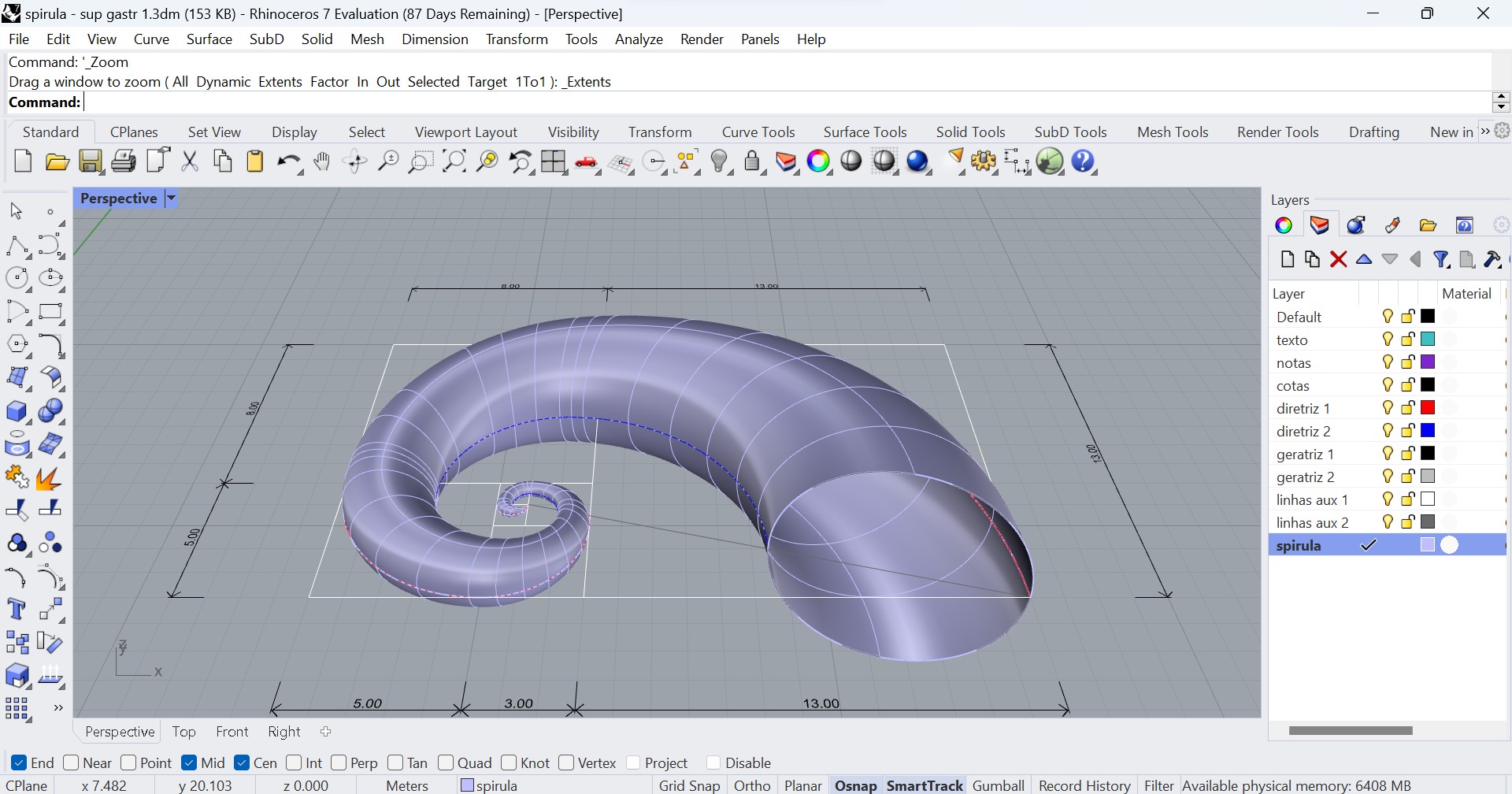Select the Lock padlock icon in toolbar

click(x=753, y=161)
